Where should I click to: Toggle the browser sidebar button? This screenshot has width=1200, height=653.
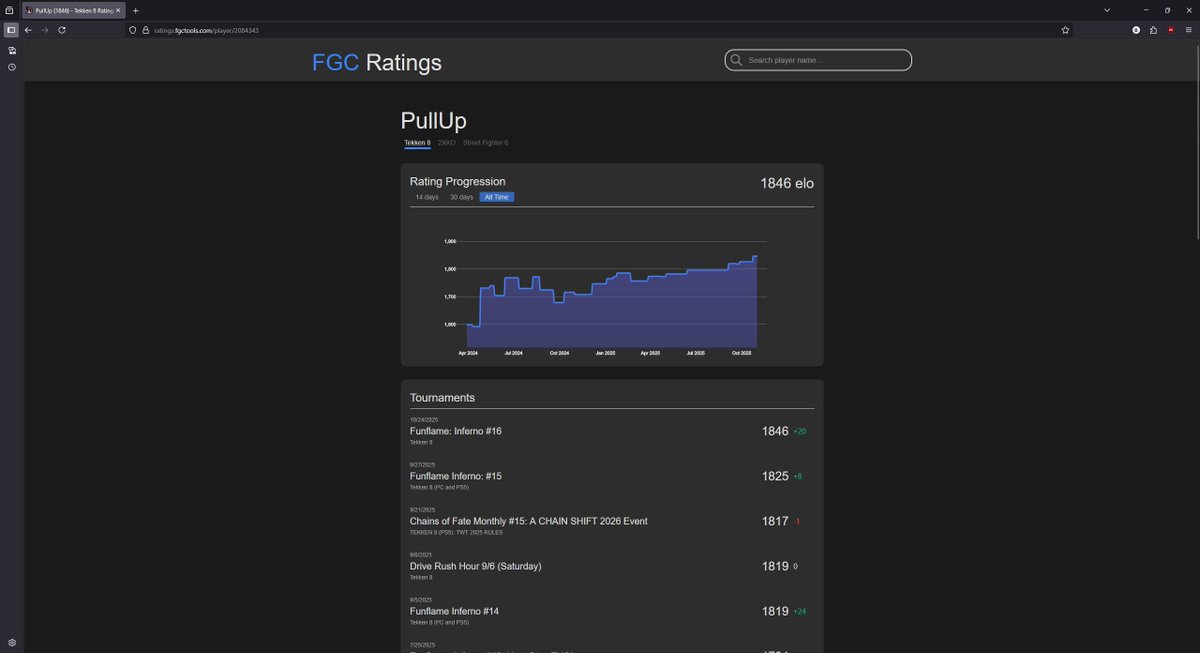[11, 30]
